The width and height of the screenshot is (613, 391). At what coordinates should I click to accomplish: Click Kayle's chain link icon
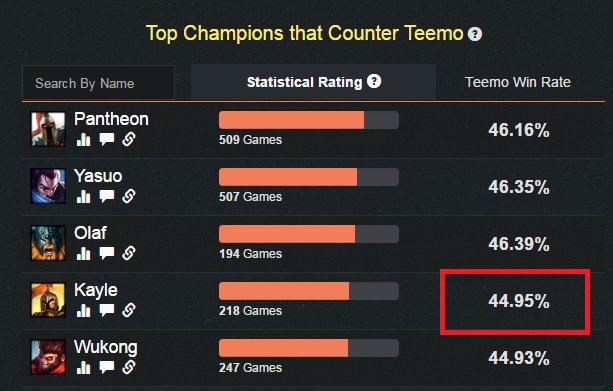[129, 310]
